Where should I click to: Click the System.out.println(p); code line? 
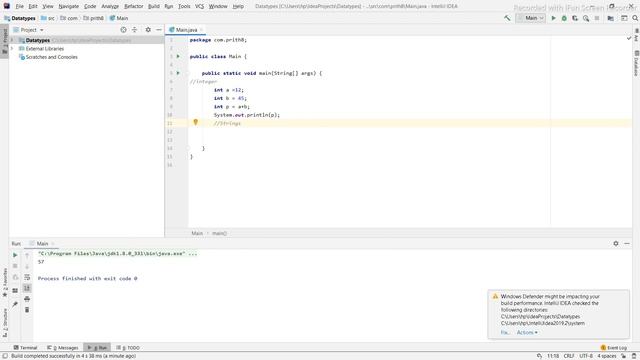(247, 115)
